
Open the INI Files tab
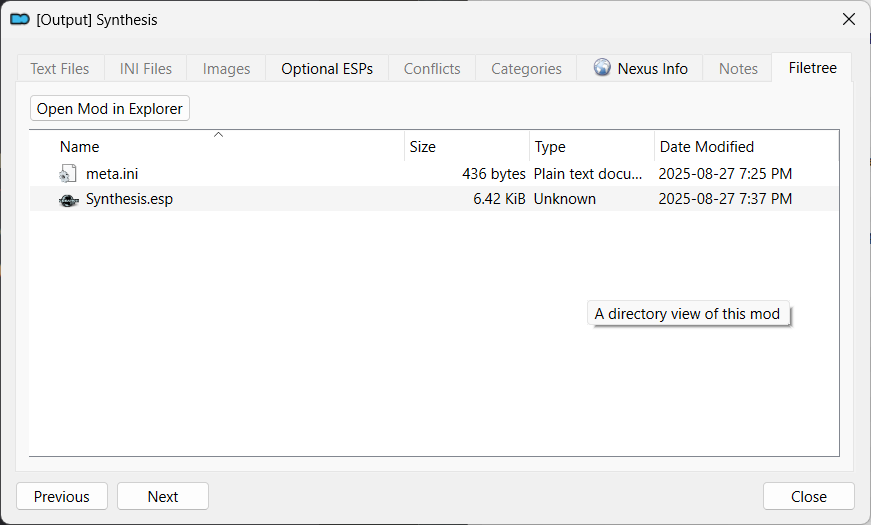pos(146,69)
